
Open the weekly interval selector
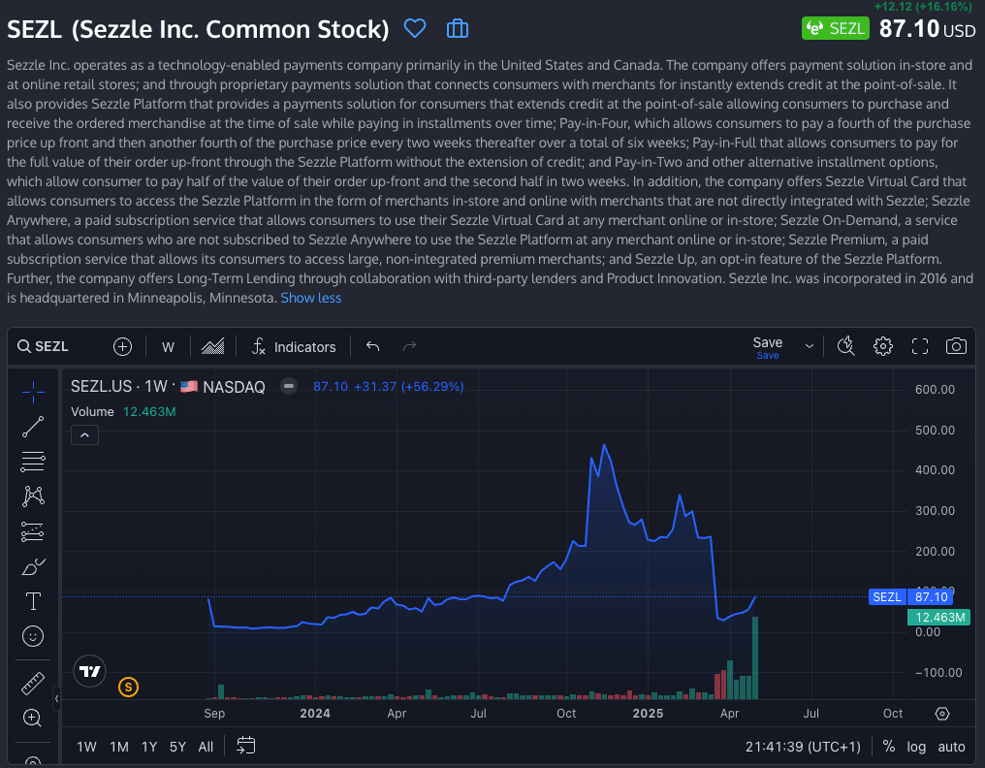pyautogui.click(x=168, y=347)
